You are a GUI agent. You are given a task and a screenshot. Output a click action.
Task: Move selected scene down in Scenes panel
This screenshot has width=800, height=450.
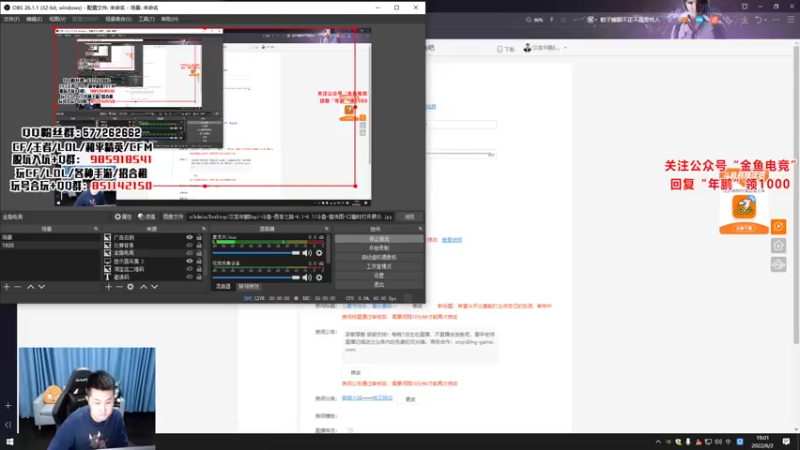[x=42, y=287]
